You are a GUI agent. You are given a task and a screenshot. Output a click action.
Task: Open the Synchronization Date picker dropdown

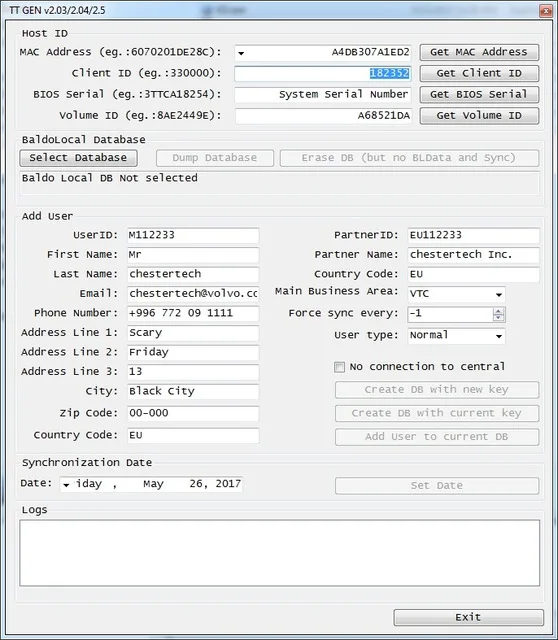(x=66, y=485)
